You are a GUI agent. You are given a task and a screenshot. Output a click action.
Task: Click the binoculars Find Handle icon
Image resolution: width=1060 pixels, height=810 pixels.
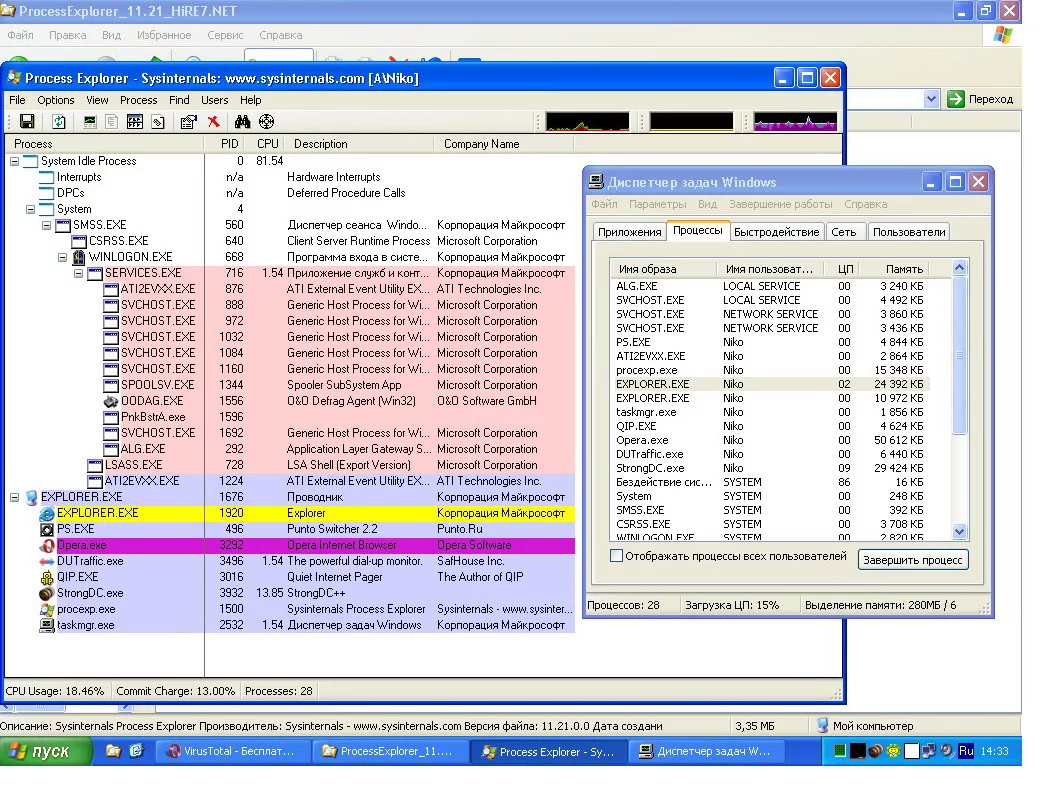click(x=242, y=122)
